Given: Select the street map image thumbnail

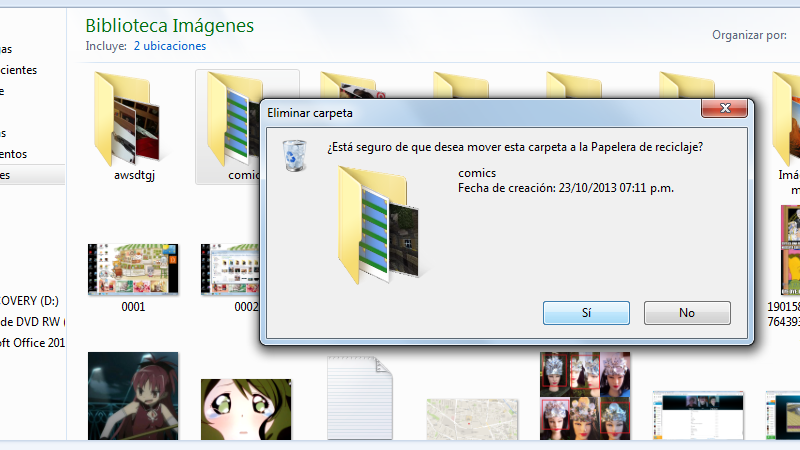Looking at the screenshot, I should (472, 419).
